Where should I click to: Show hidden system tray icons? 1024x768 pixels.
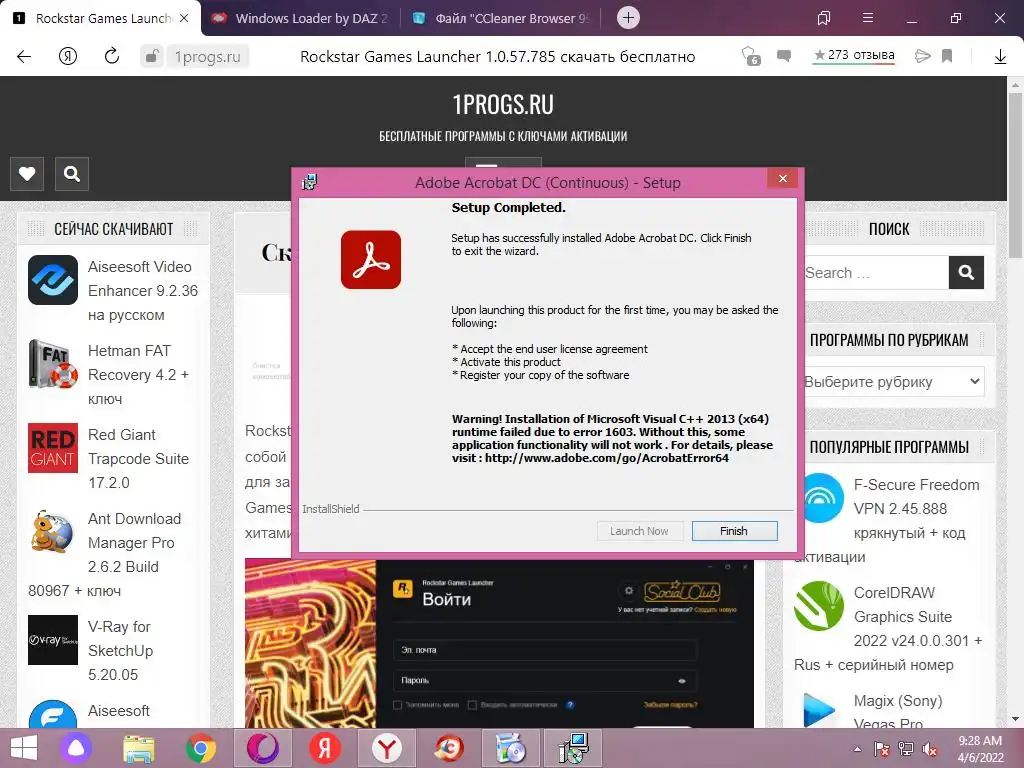coord(857,749)
